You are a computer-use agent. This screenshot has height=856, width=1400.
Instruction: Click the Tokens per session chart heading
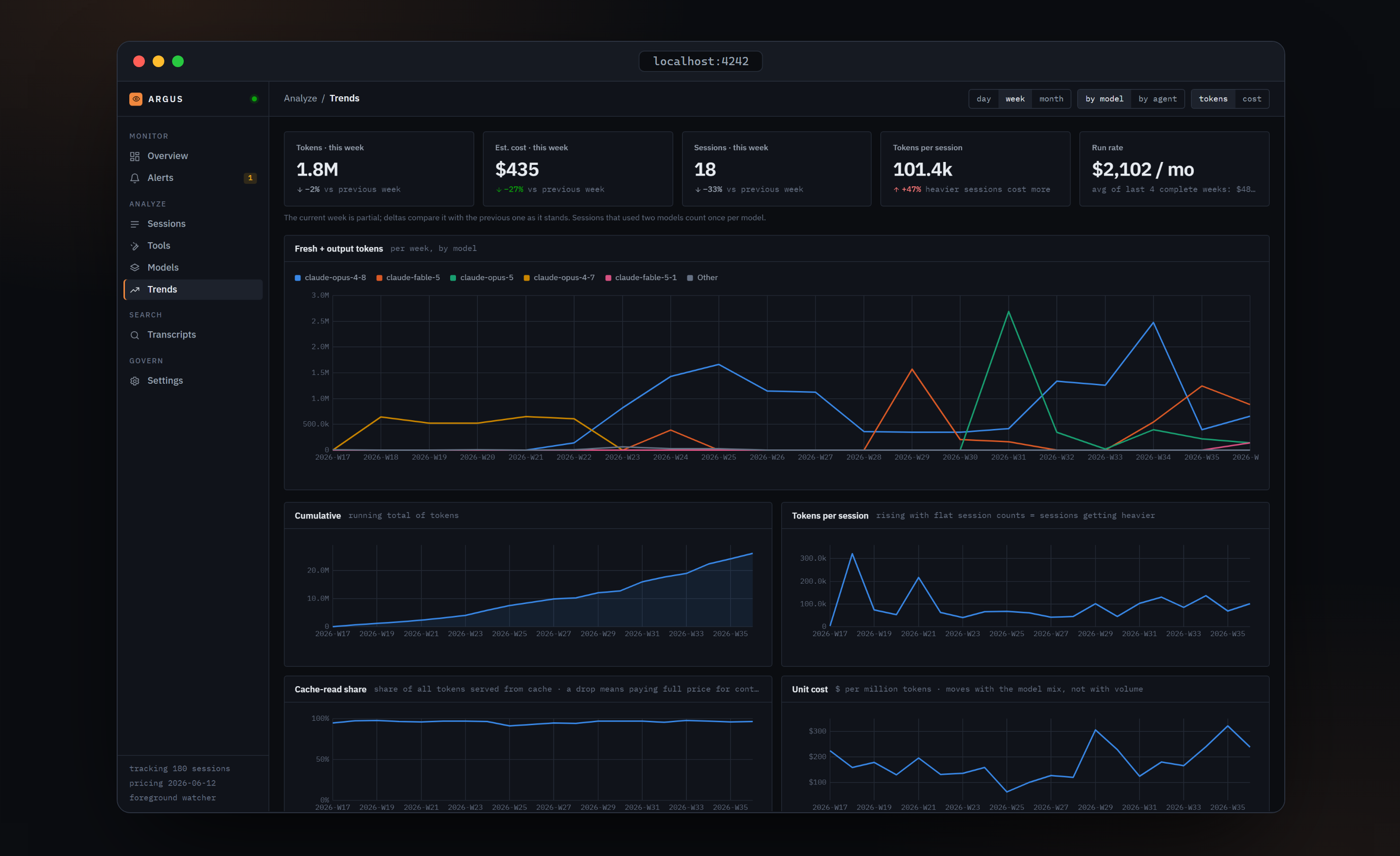pos(830,516)
